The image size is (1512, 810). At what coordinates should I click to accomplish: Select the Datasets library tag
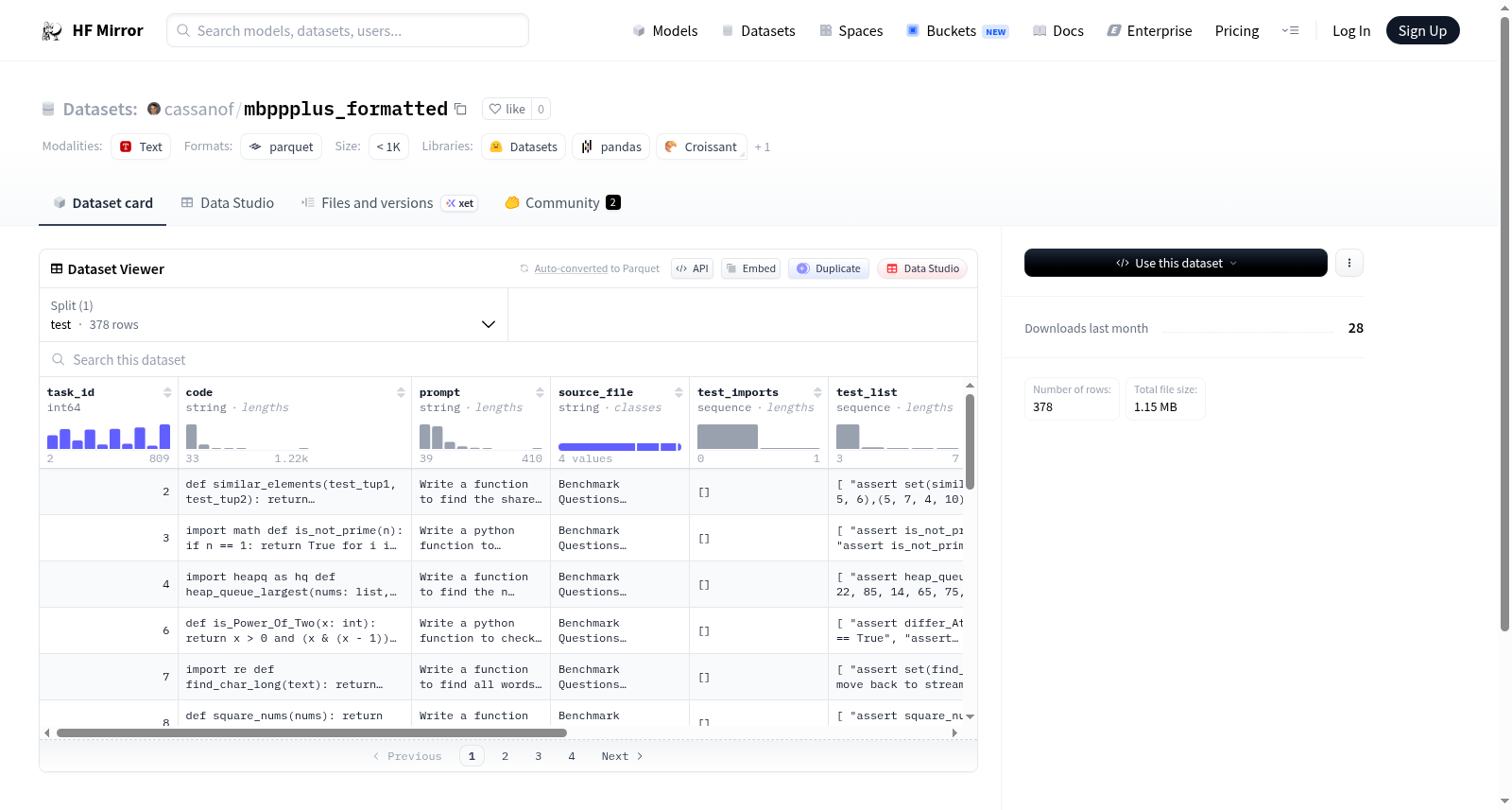point(524,146)
